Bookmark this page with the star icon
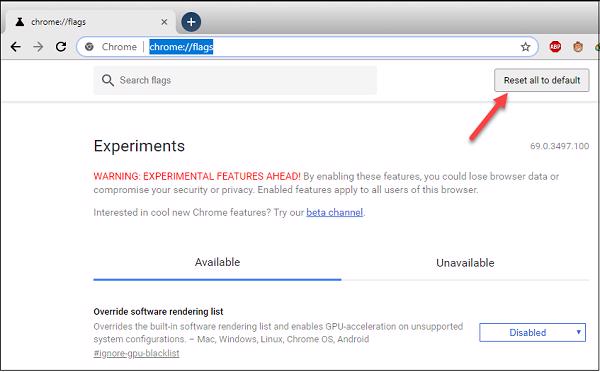This screenshot has height=372, width=600. (x=525, y=47)
